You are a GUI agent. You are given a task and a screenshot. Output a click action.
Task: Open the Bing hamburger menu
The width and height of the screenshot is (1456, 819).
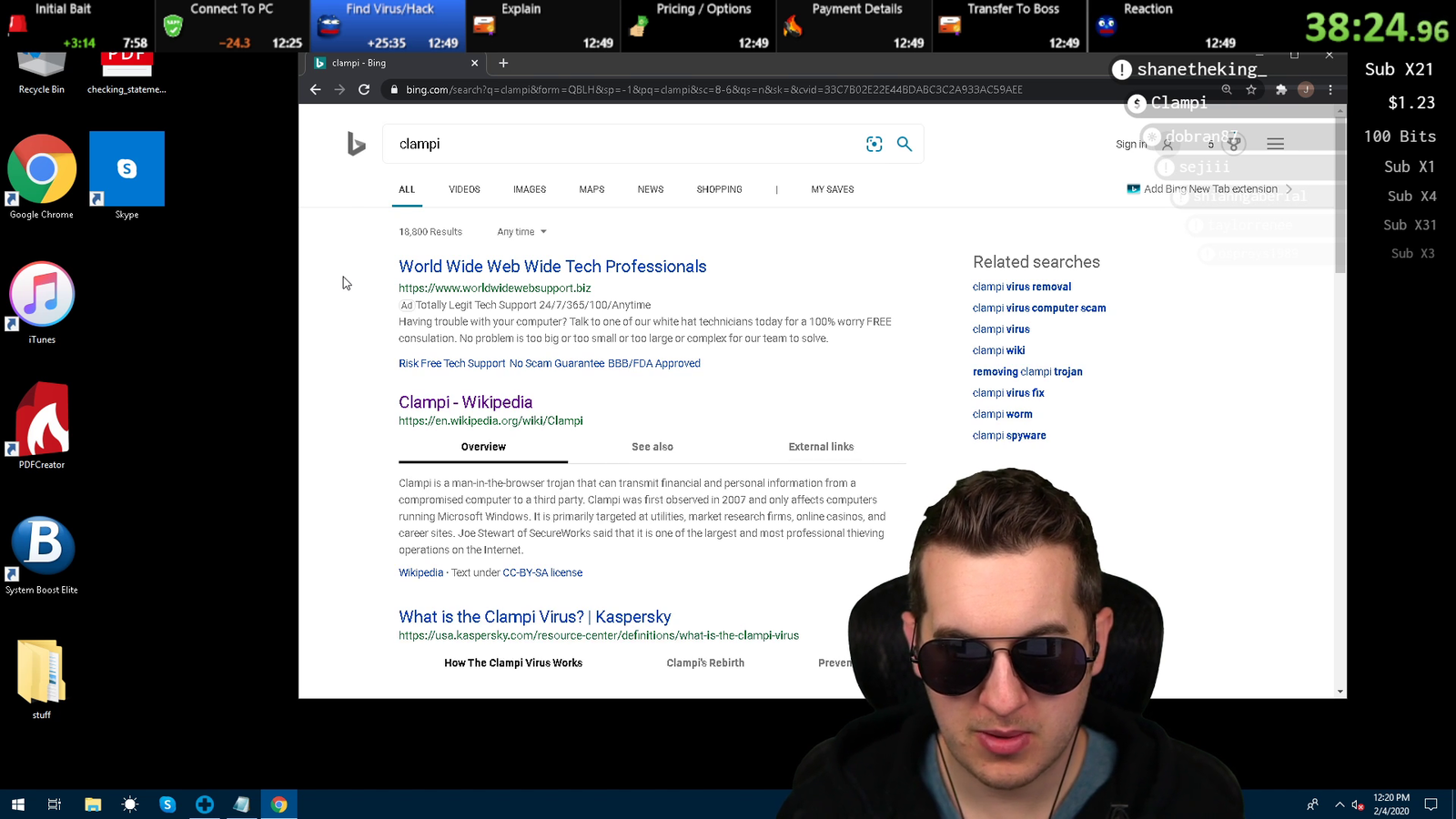[x=1276, y=144]
